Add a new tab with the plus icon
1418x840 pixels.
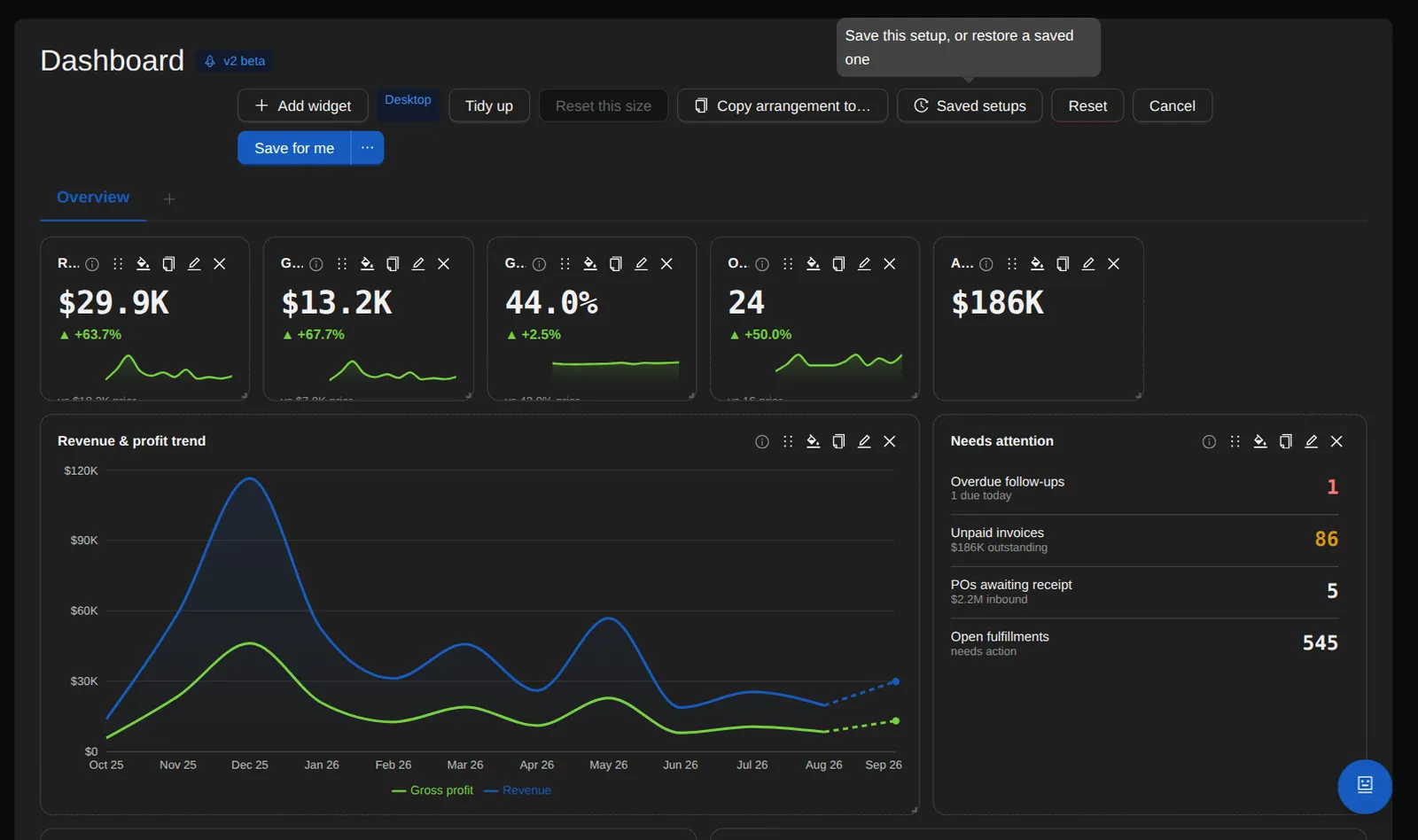[x=169, y=198]
